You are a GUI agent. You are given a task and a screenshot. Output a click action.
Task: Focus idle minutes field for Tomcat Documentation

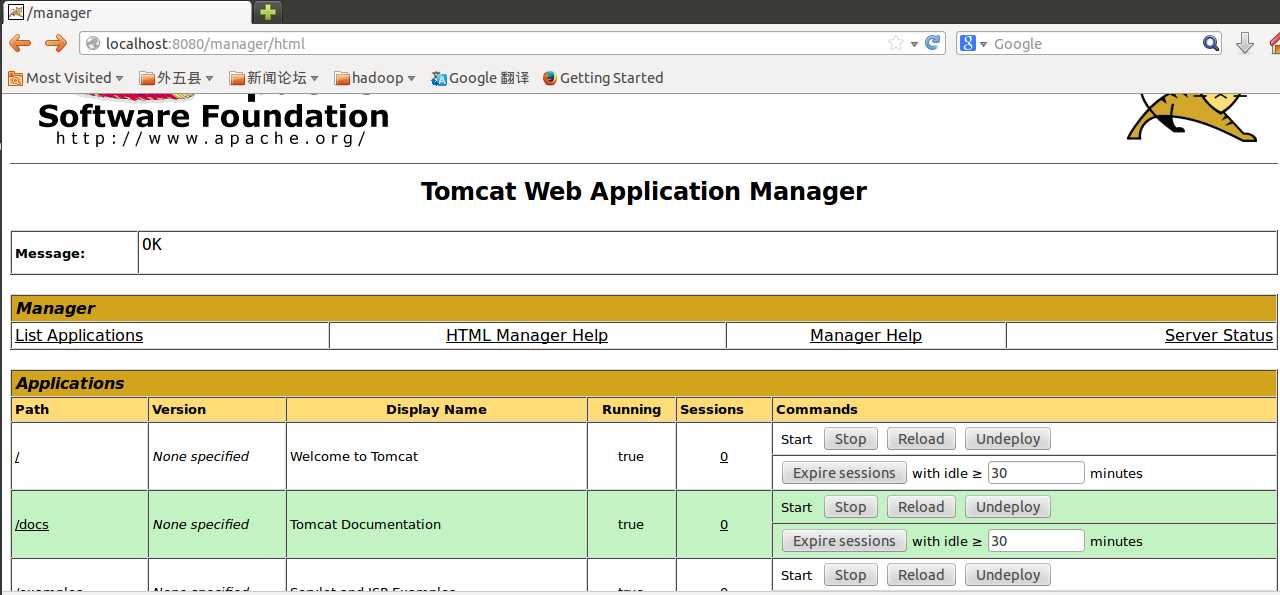point(1036,540)
